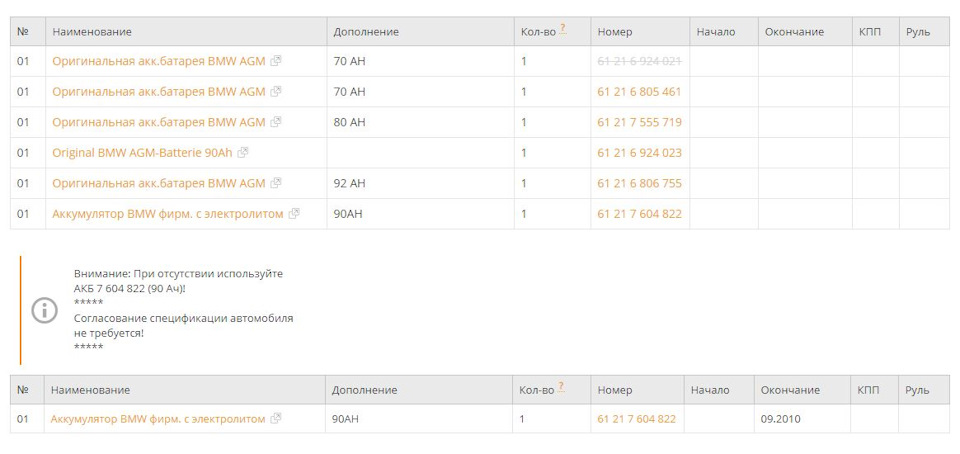
Task: Click Original BMW AGM-Batterie 90Ah link
Action: coord(143,153)
